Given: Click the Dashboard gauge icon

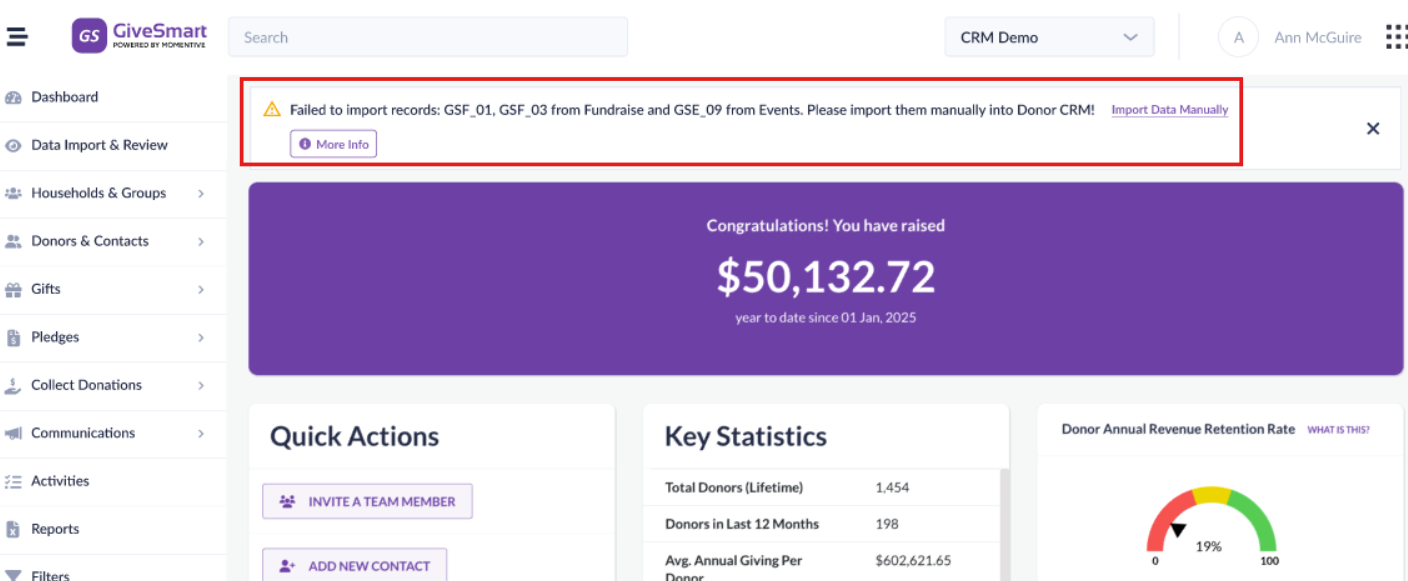Looking at the screenshot, I should [x=13, y=97].
